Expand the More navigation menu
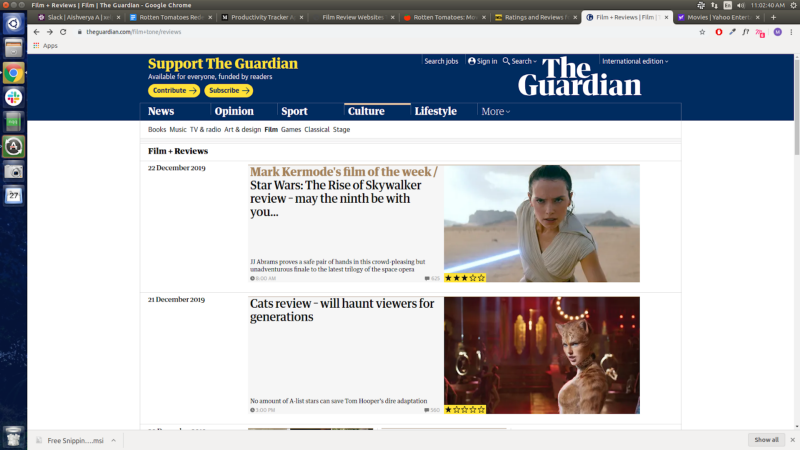 tap(495, 111)
